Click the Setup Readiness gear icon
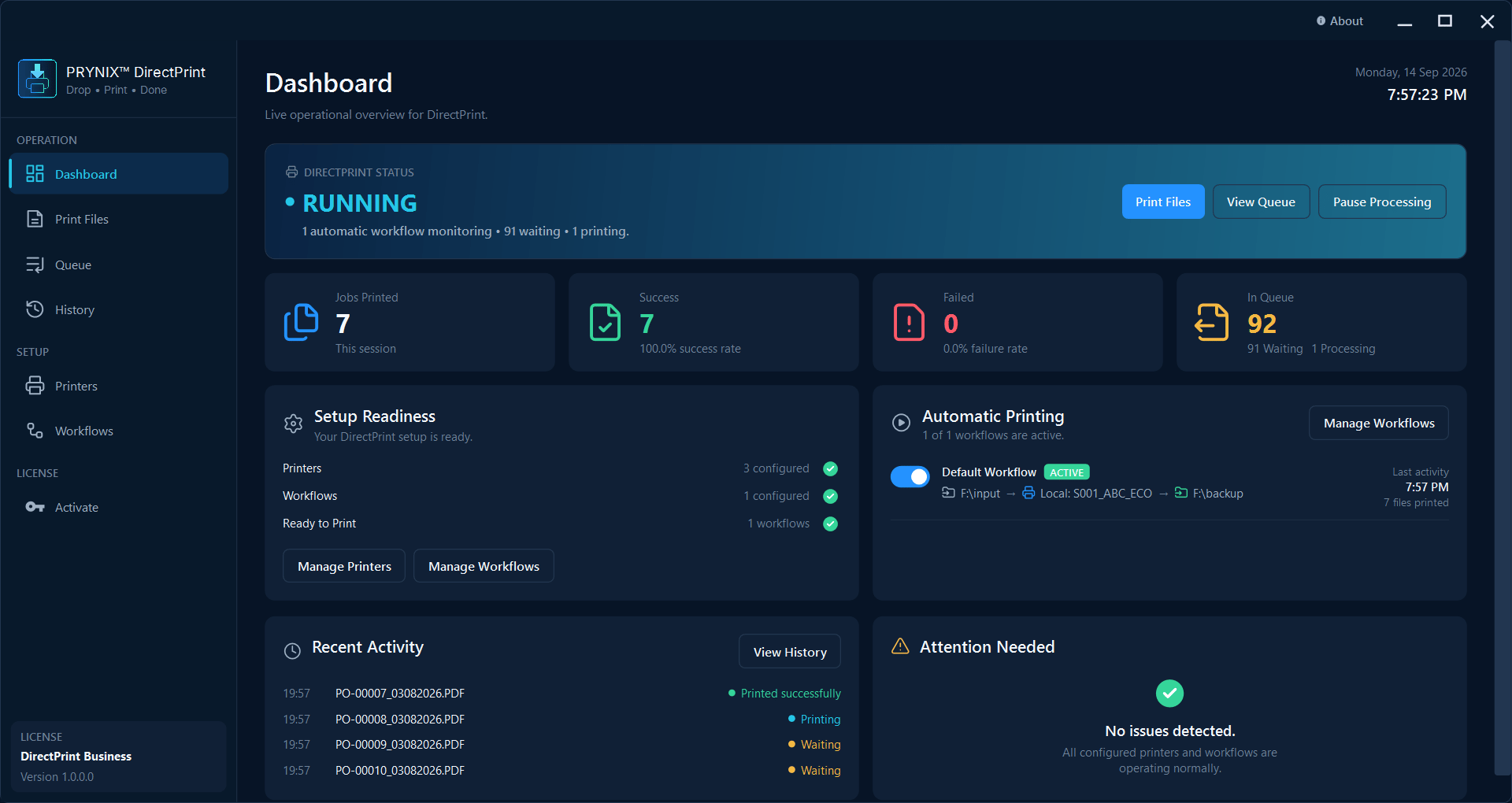This screenshot has width=1512, height=803. tap(293, 424)
